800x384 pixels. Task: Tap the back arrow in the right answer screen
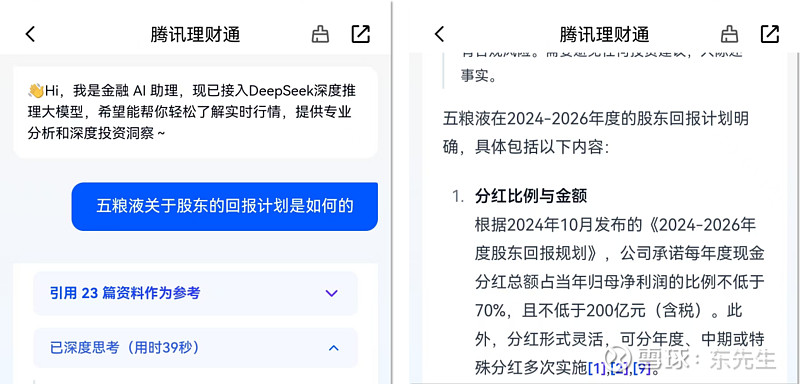(439, 34)
